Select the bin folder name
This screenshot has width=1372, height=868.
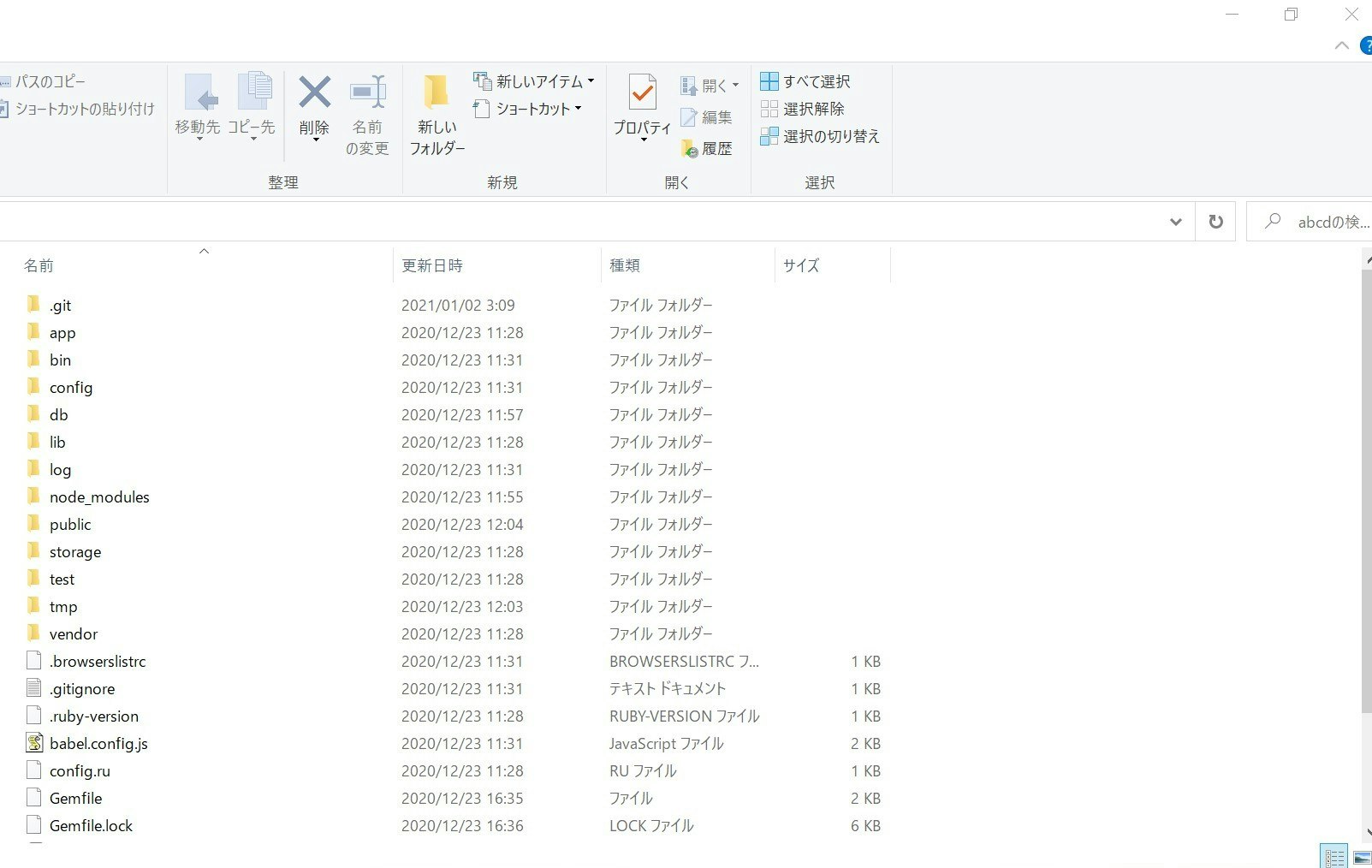click(60, 360)
